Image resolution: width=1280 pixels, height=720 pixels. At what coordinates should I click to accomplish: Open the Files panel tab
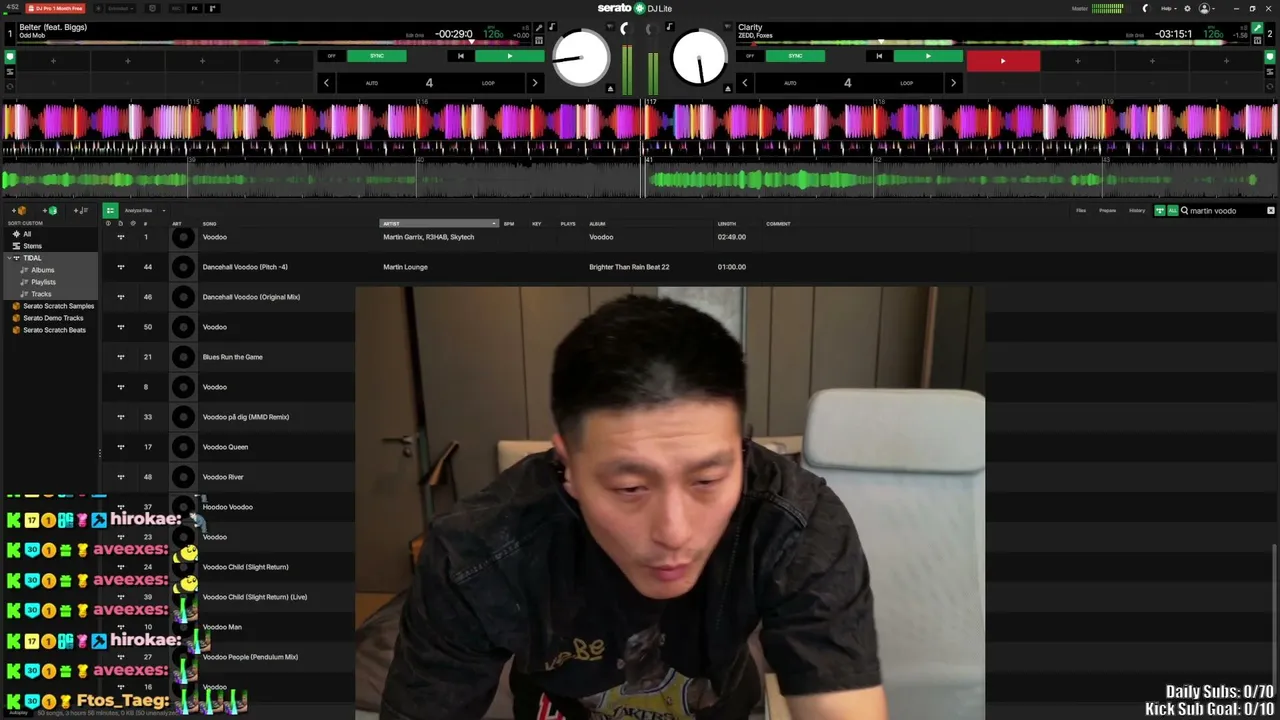pyautogui.click(x=1081, y=211)
